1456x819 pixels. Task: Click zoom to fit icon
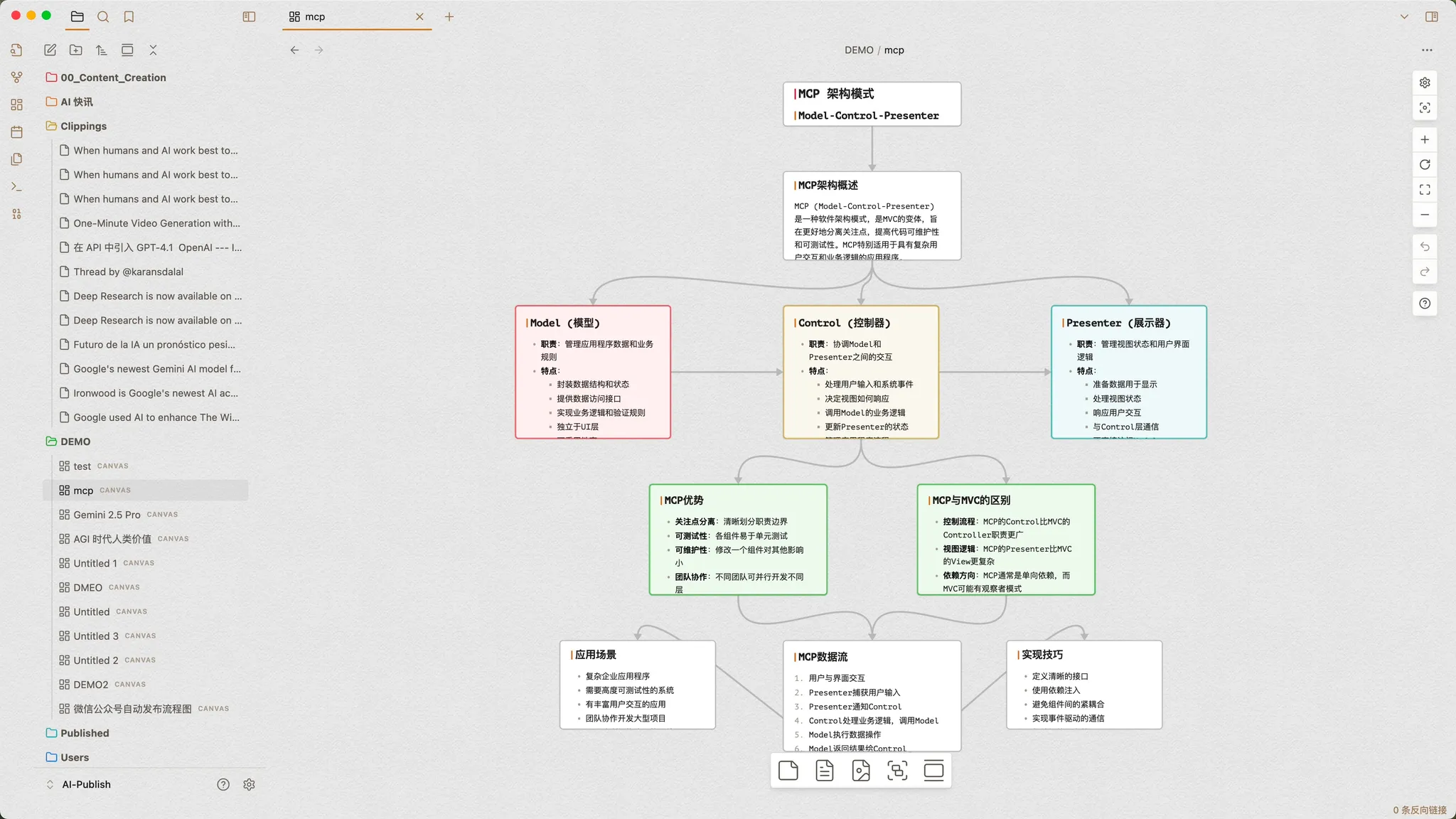point(1425,190)
